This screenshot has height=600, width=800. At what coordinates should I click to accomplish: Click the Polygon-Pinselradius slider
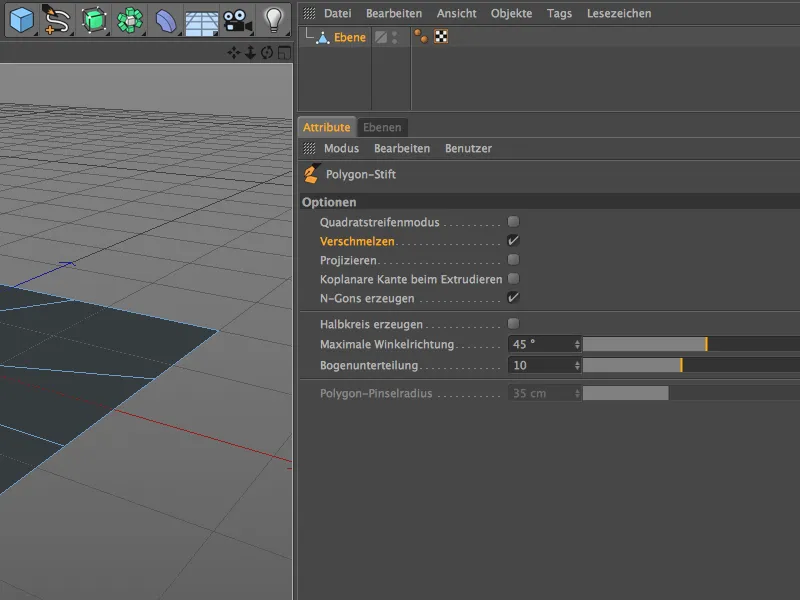pyautogui.click(x=691, y=393)
